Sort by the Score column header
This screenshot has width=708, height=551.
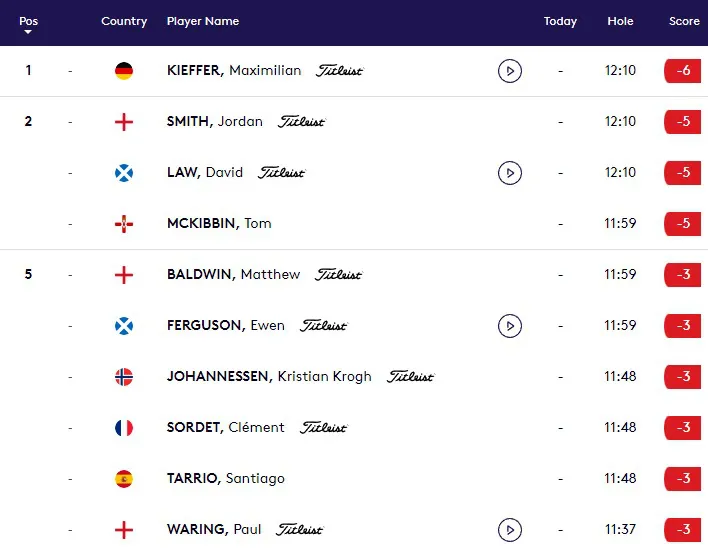tap(684, 21)
